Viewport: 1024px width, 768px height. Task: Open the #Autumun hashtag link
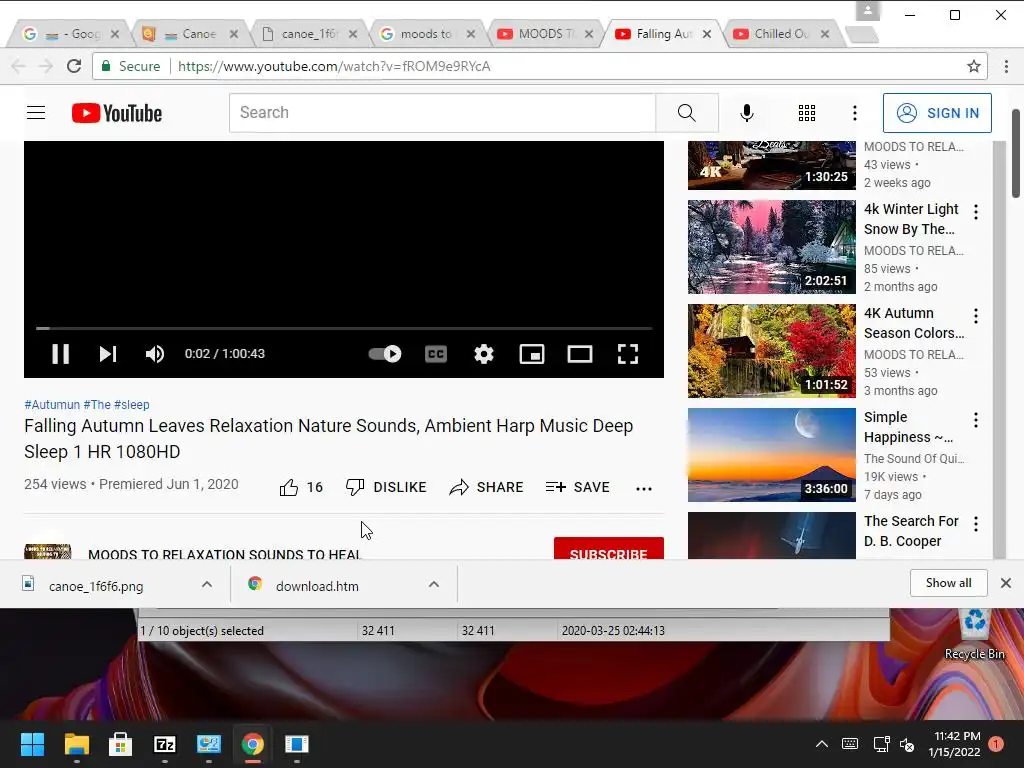coord(52,405)
